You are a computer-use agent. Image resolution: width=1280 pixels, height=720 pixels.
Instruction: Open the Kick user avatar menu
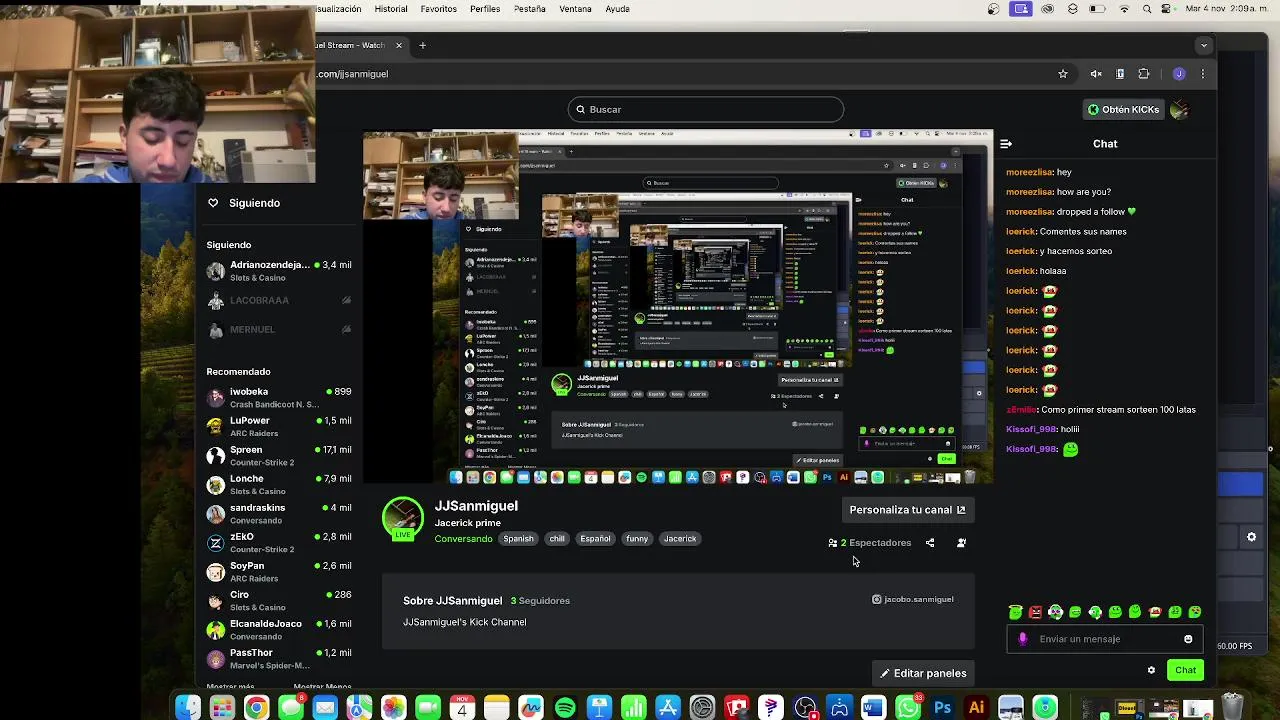click(1179, 110)
